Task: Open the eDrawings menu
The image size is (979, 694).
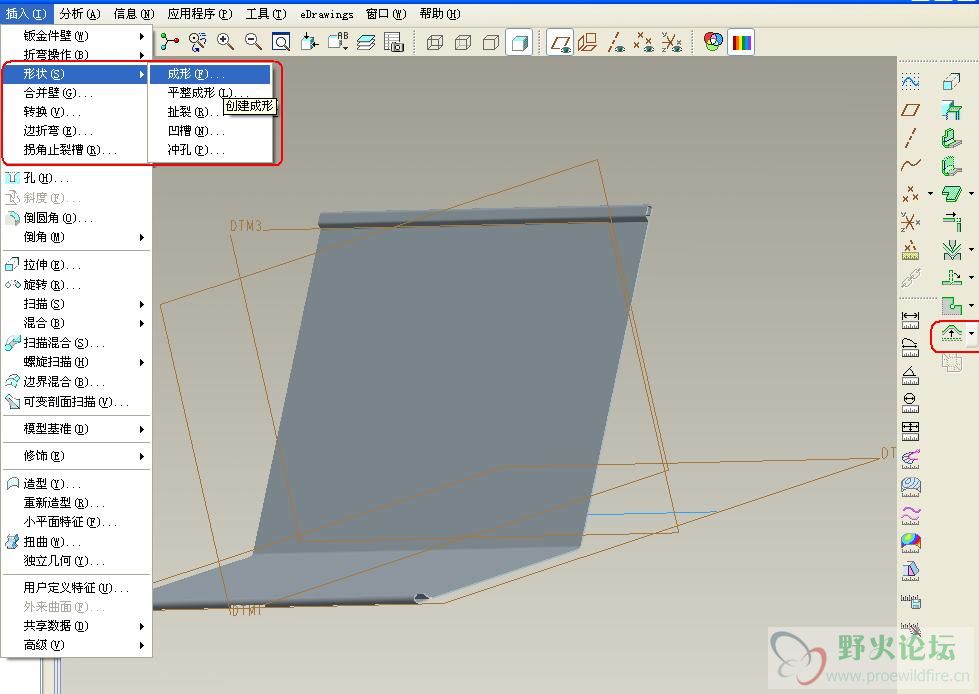Action: [327, 14]
